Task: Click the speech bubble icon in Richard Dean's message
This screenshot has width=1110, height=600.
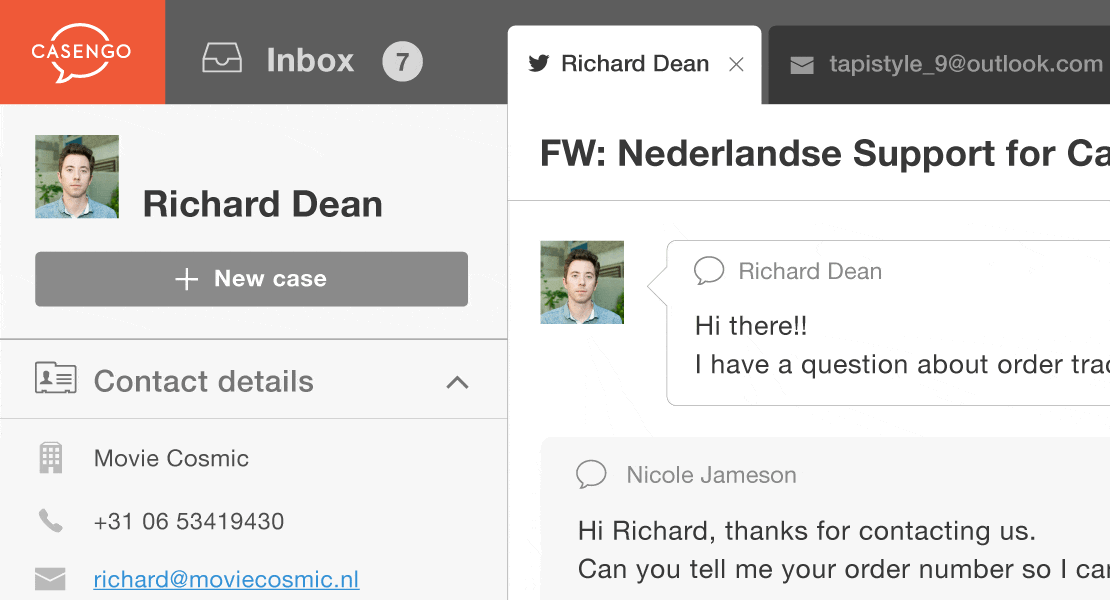Action: [x=709, y=271]
